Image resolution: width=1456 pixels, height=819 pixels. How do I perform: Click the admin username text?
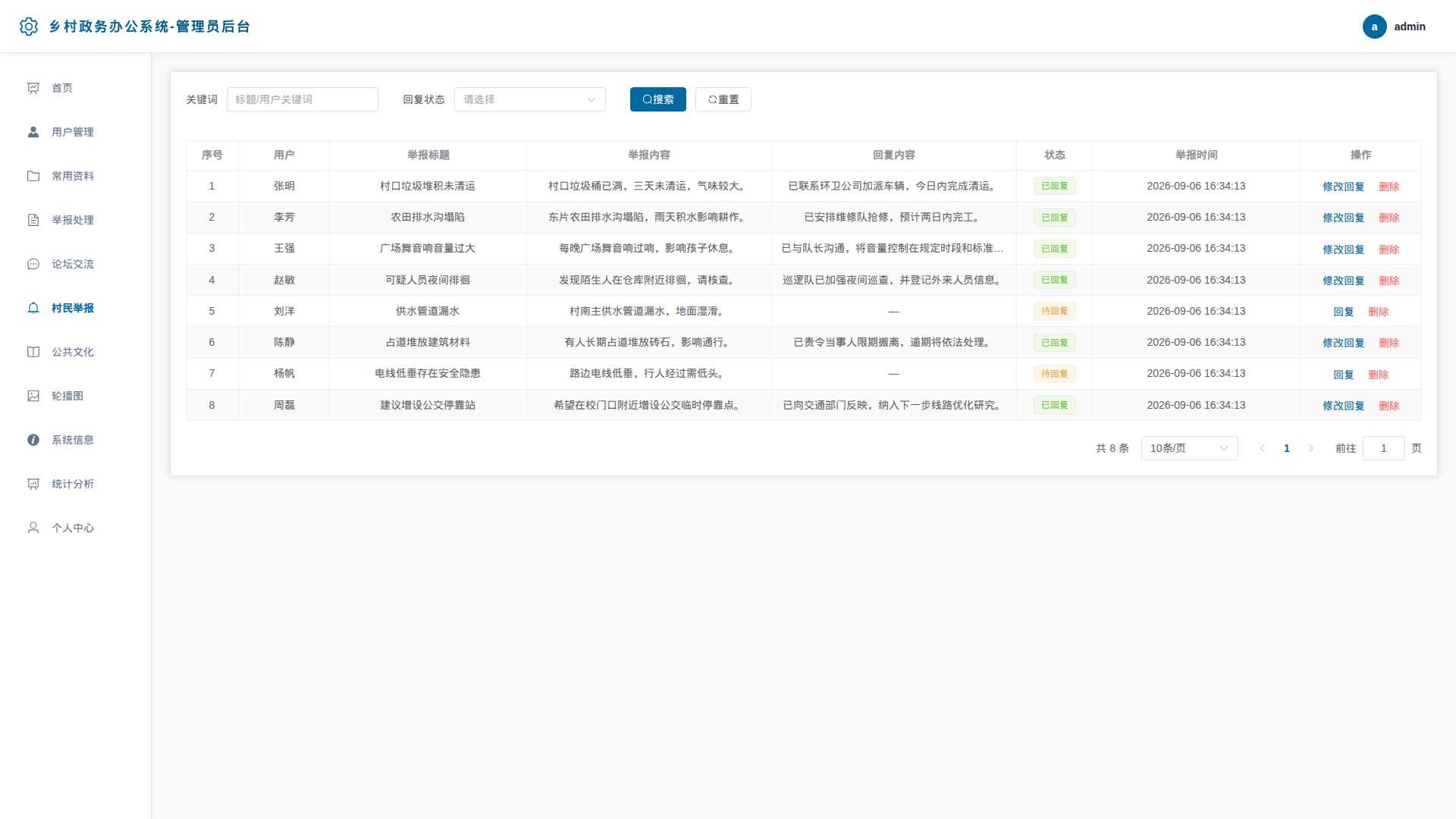click(x=1409, y=27)
